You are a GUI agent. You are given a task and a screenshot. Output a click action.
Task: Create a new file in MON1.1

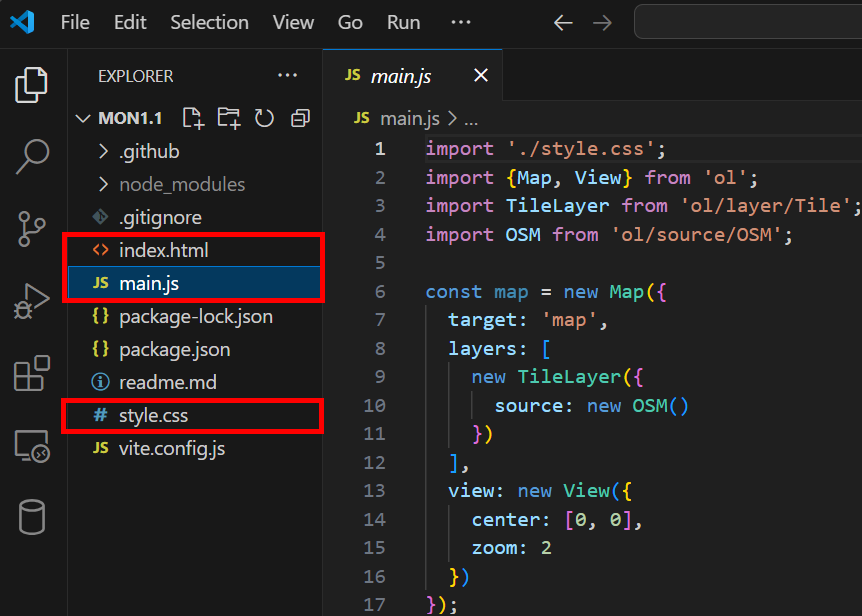tap(193, 118)
